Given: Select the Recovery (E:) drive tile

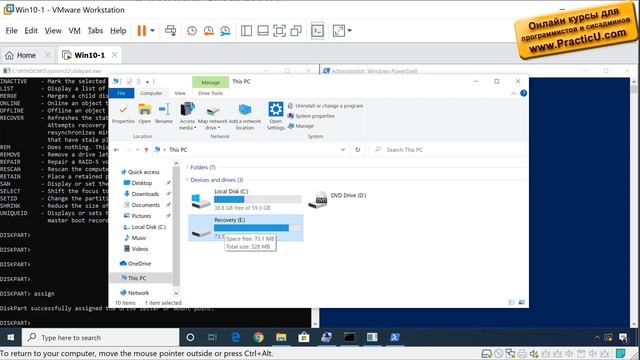Looking at the screenshot, I should point(246,228).
